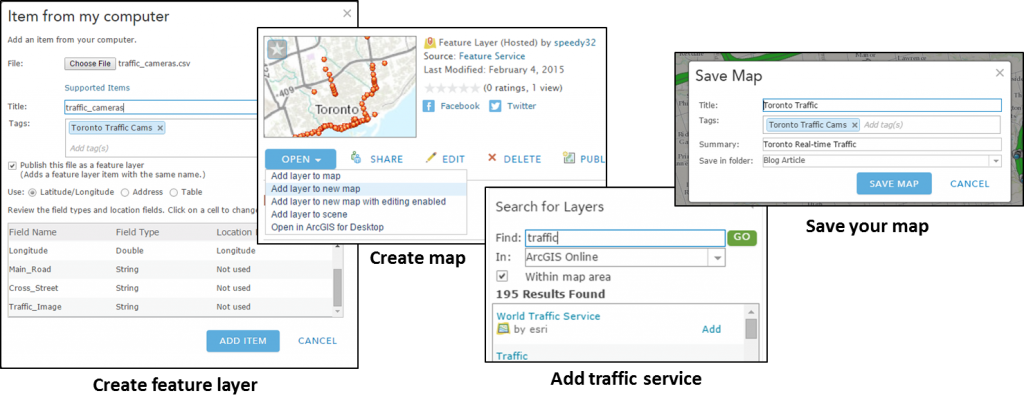Click the Twitter share icon
Viewport: 1024px width, 409px height.
tap(495, 106)
